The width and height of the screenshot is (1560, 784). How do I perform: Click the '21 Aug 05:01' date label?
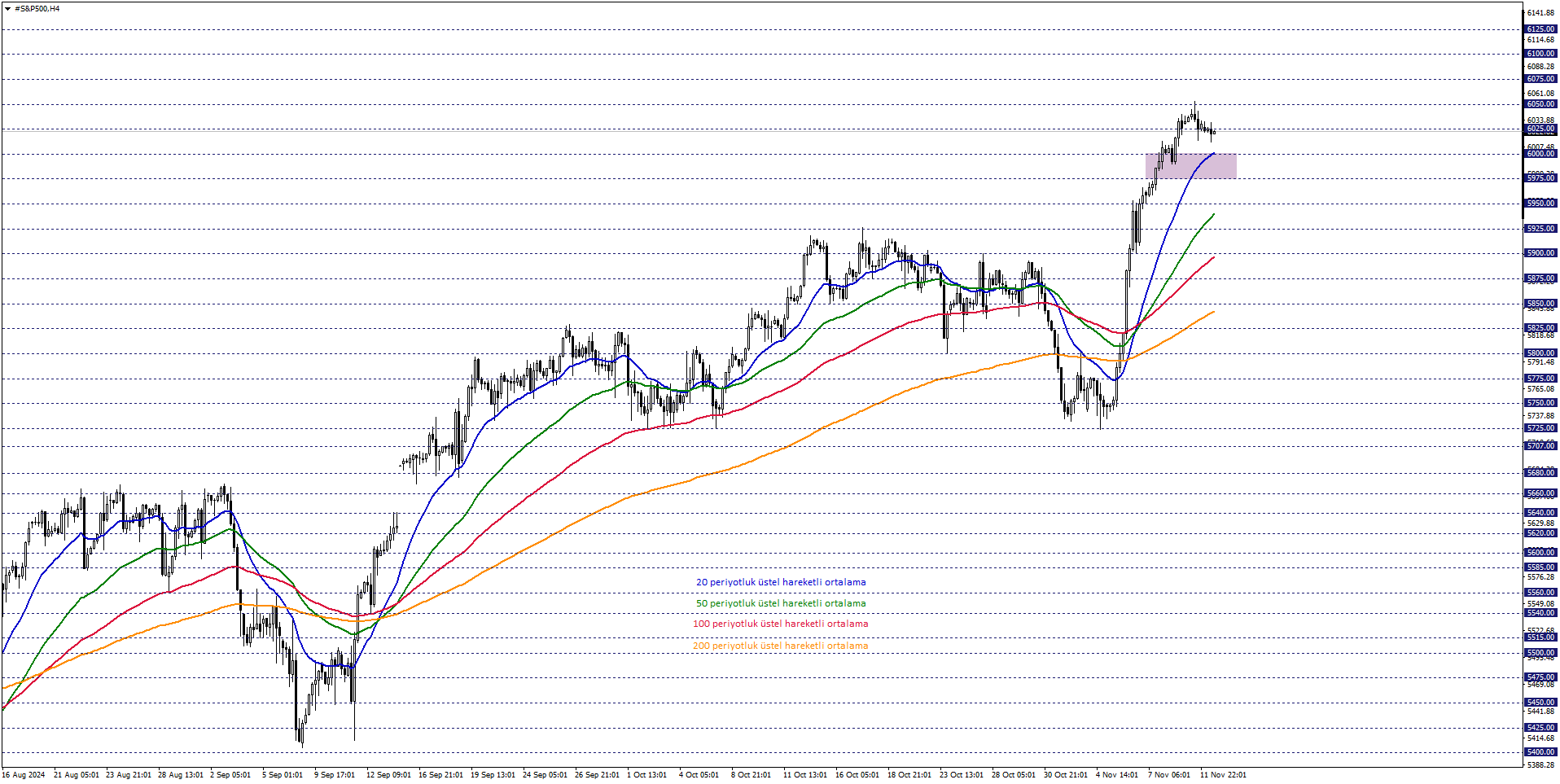coord(77,775)
